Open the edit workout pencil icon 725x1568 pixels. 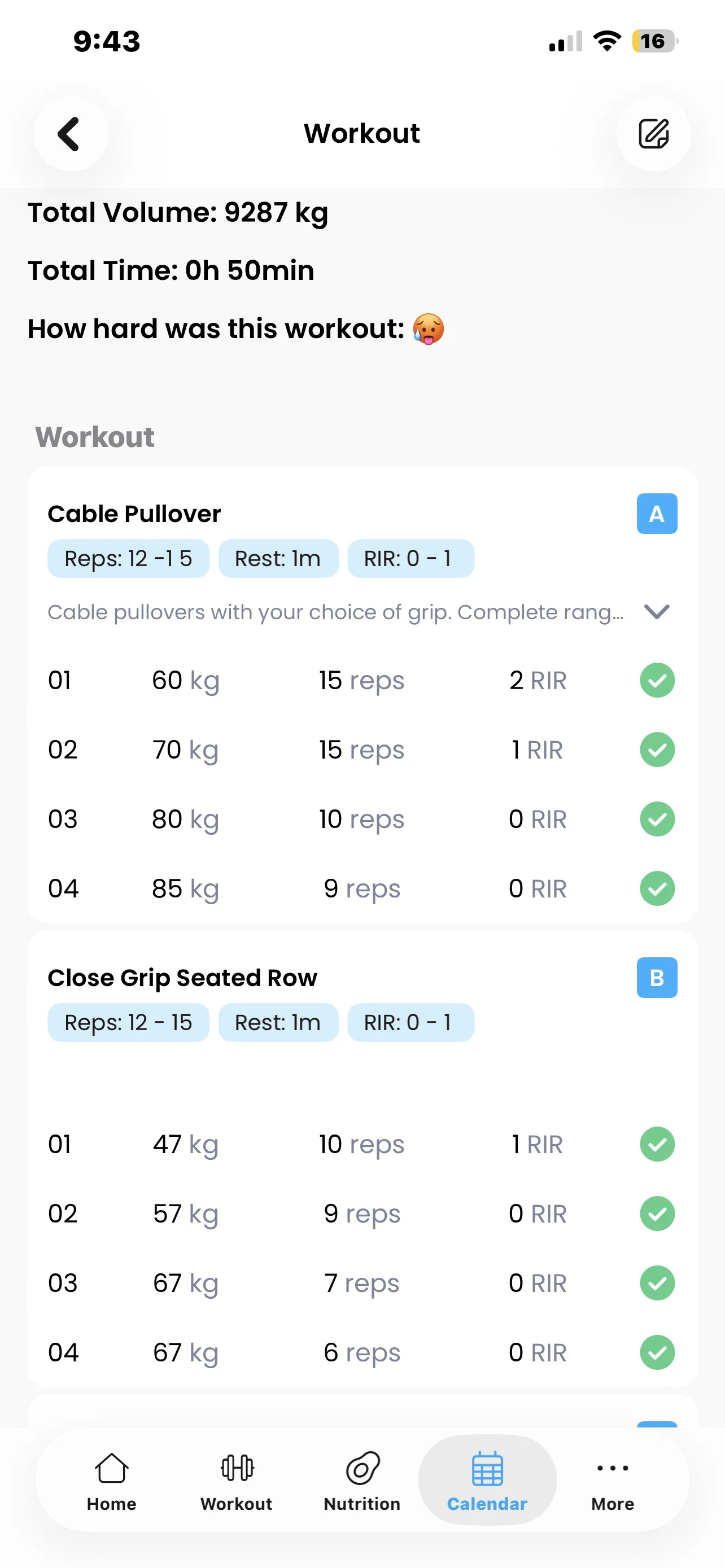[653, 133]
